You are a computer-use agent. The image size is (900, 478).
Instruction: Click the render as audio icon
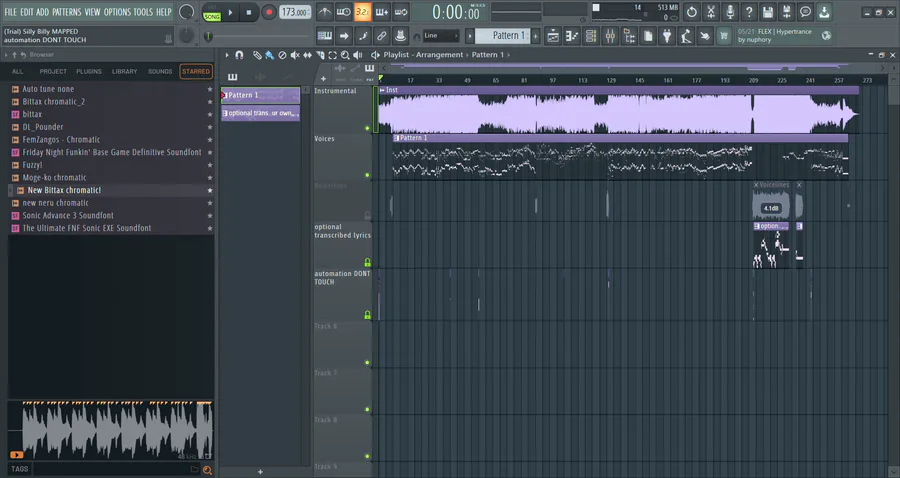pos(786,12)
